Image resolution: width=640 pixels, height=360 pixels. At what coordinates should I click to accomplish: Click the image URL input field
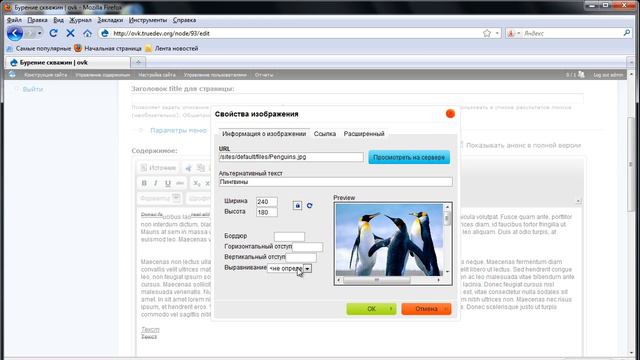[291, 157]
